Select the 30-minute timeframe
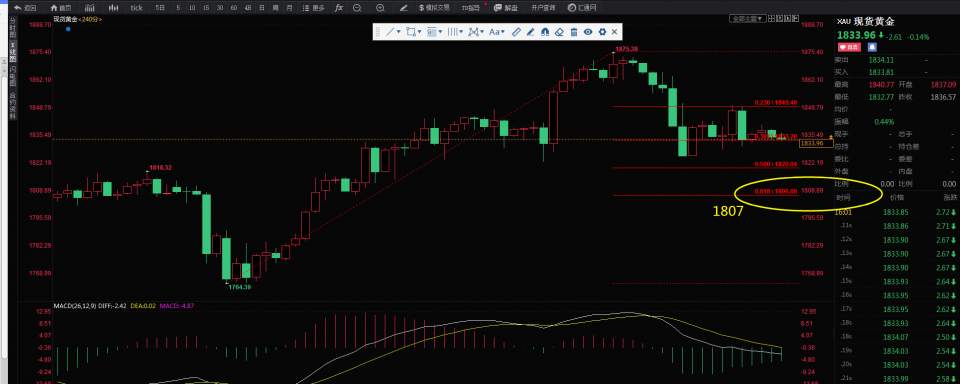 220,8
